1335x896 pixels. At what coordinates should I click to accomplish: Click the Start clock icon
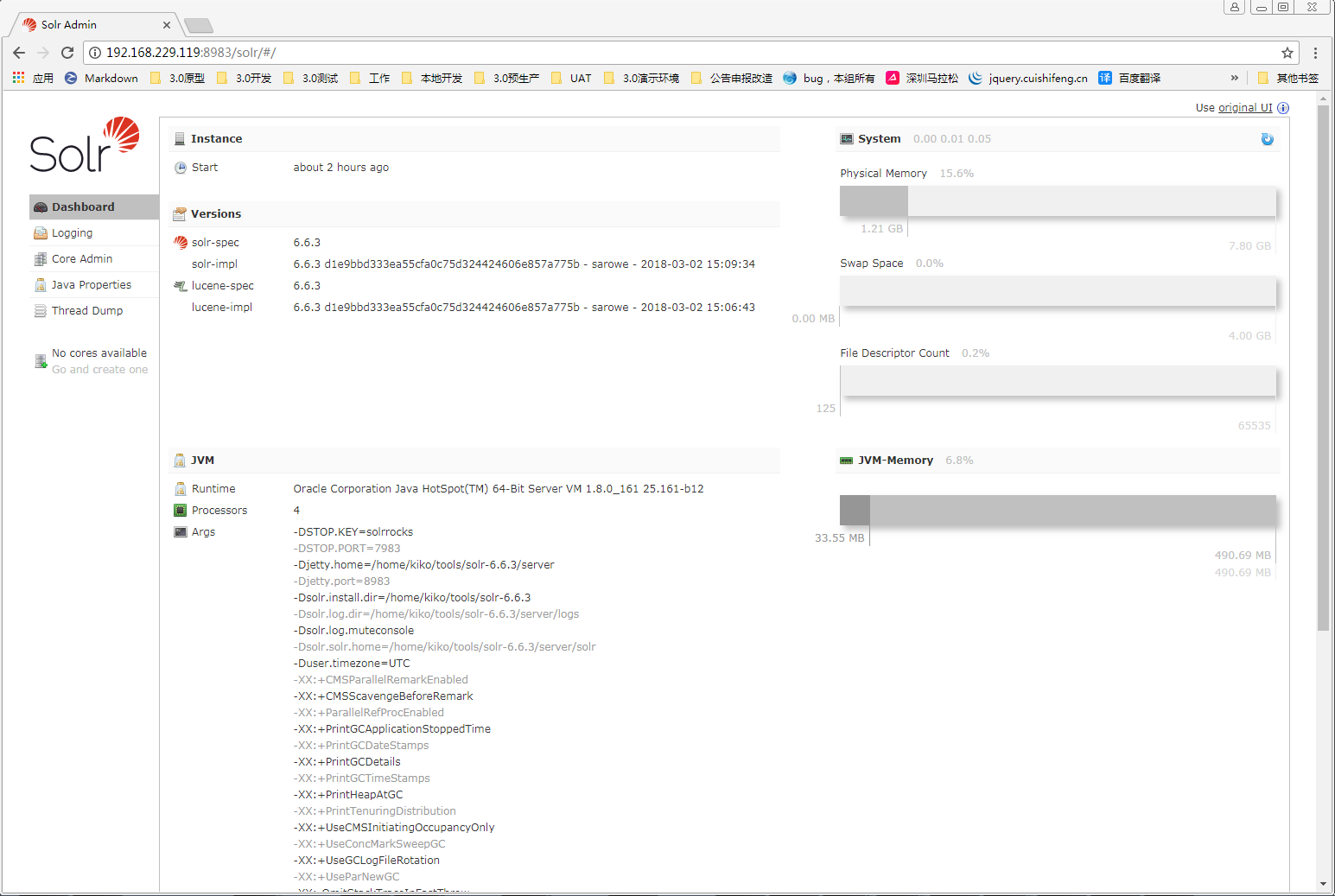point(181,168)
